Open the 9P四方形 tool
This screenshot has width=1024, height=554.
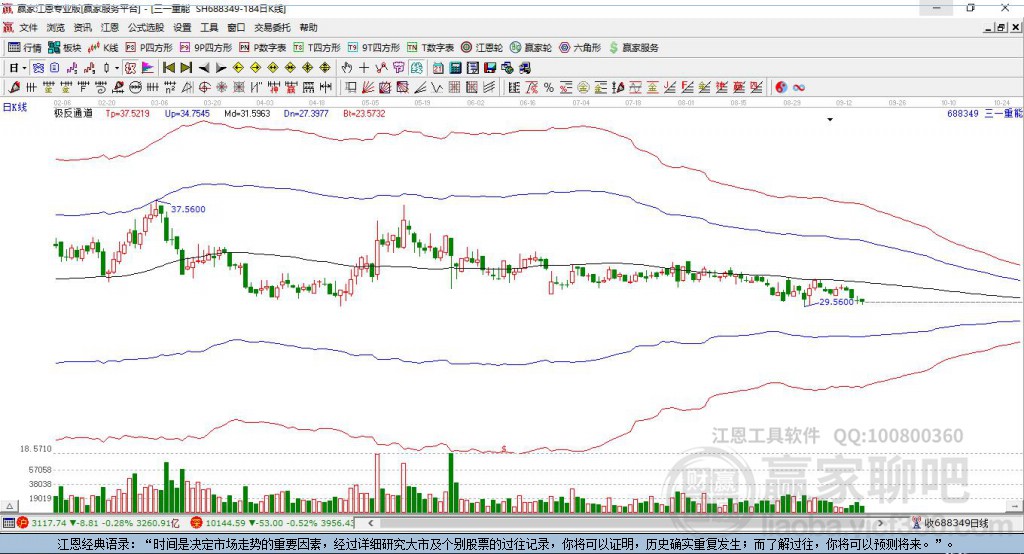(x=206, y=48)
